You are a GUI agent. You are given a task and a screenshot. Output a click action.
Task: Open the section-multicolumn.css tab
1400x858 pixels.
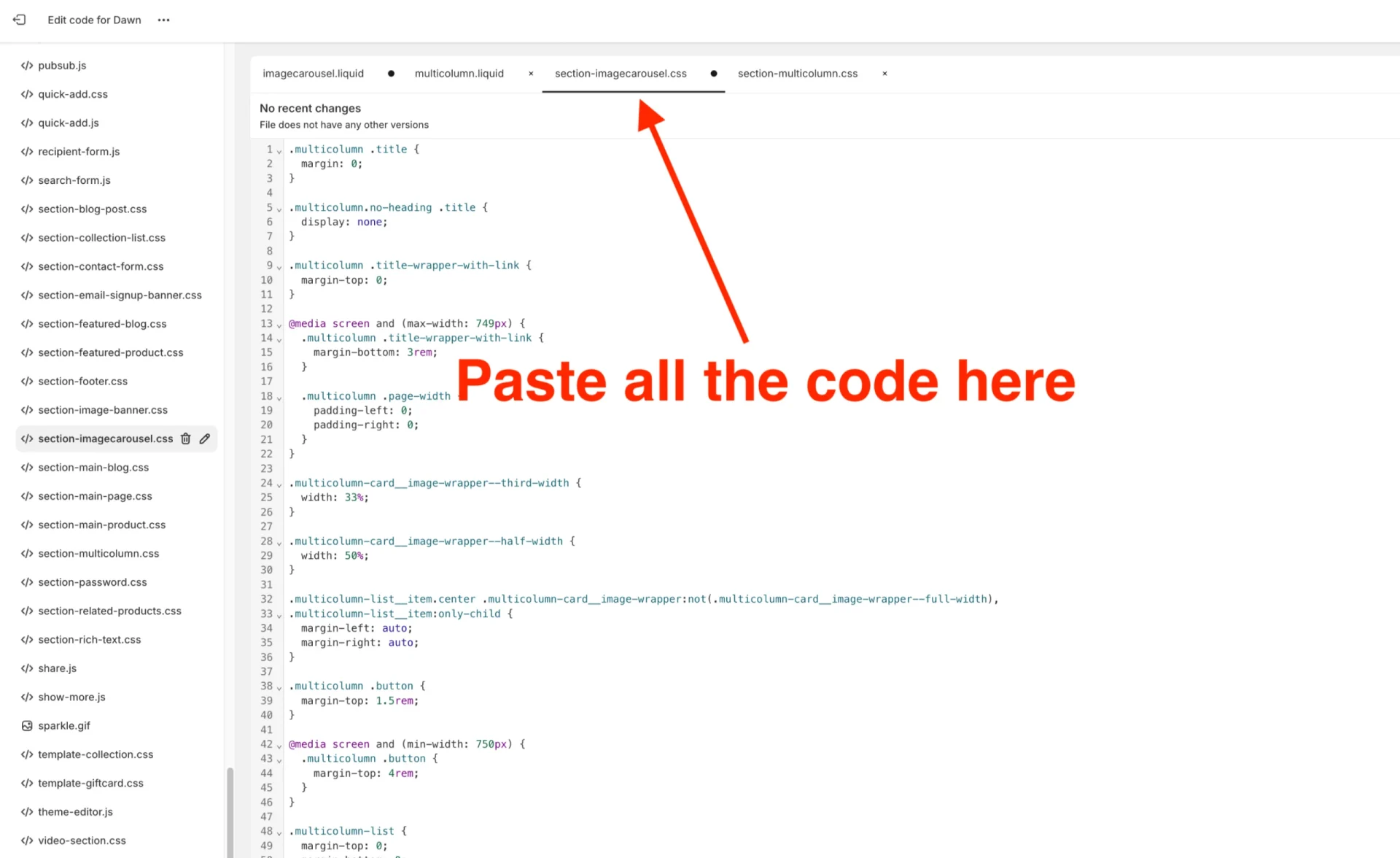[797, 73]
